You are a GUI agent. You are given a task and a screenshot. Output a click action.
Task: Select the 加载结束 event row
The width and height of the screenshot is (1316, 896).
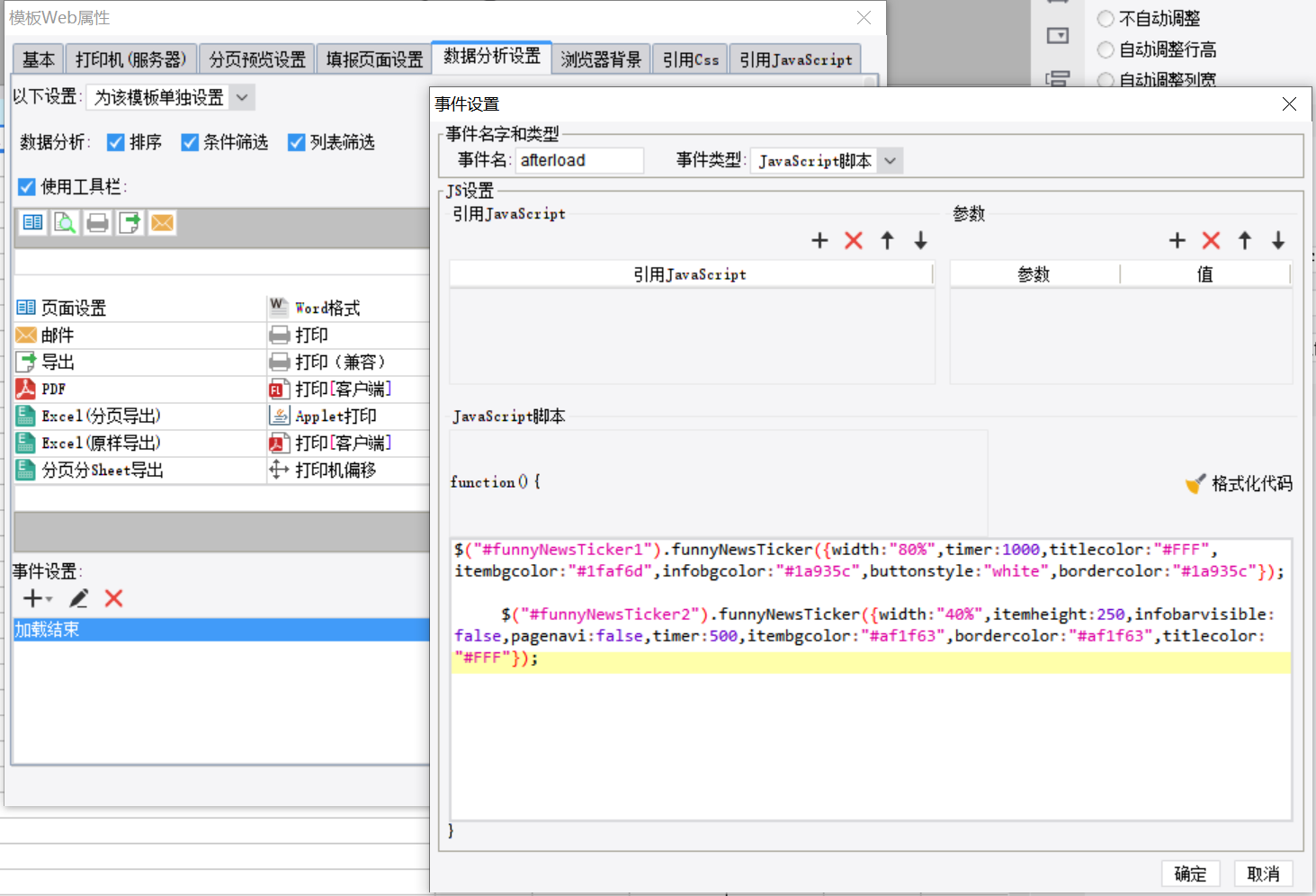click(x=221, y=630)
